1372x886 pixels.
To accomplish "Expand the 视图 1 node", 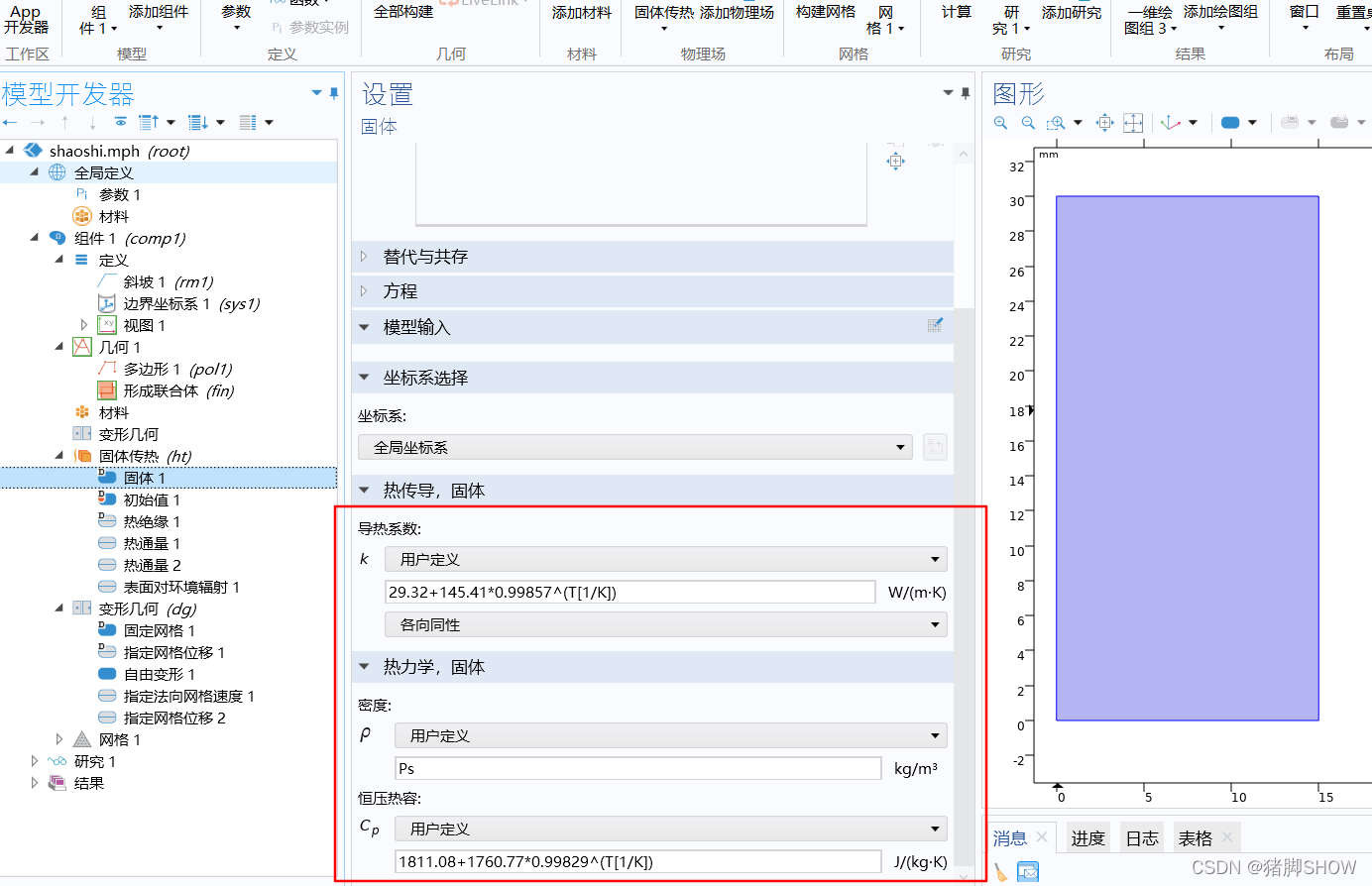I will 83,325.
